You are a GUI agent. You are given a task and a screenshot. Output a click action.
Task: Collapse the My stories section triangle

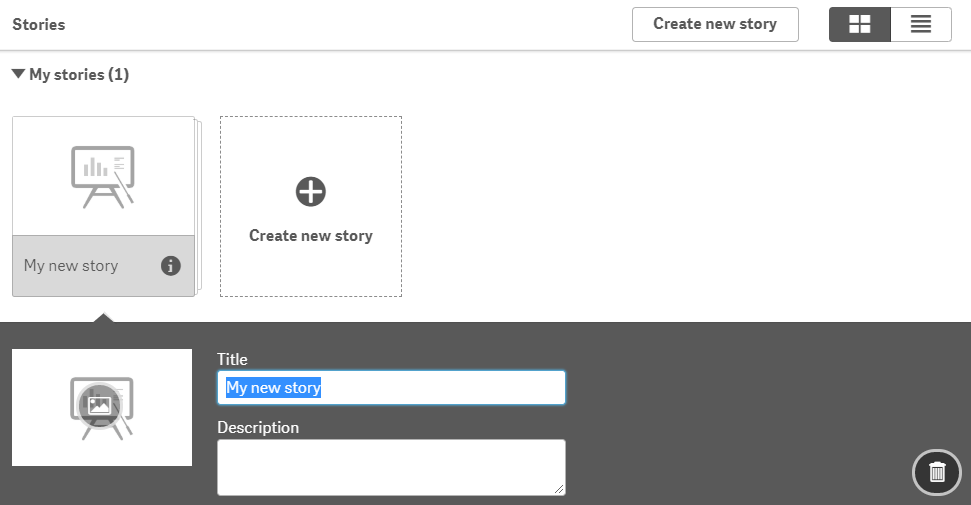pos(18,74)
